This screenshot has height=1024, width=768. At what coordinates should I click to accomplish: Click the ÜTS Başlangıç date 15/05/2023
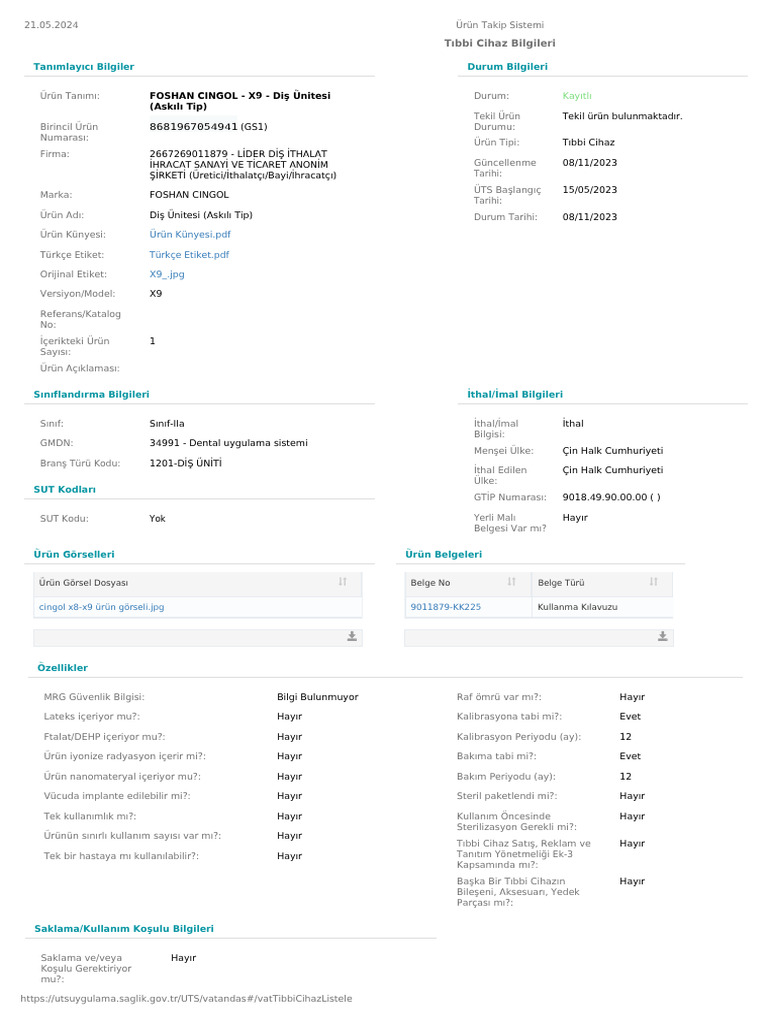click(590, 190)
